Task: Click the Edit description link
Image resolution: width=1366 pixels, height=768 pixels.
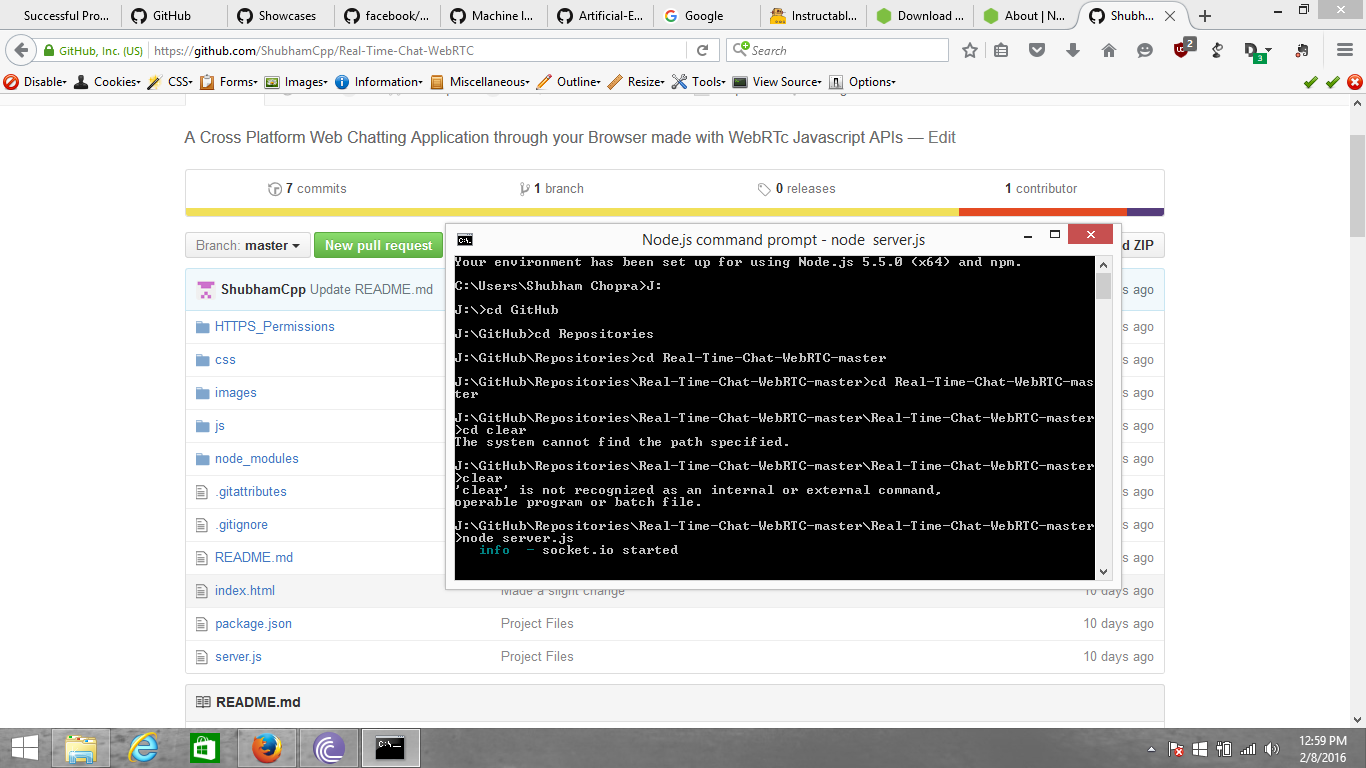Action: [942, 138]
